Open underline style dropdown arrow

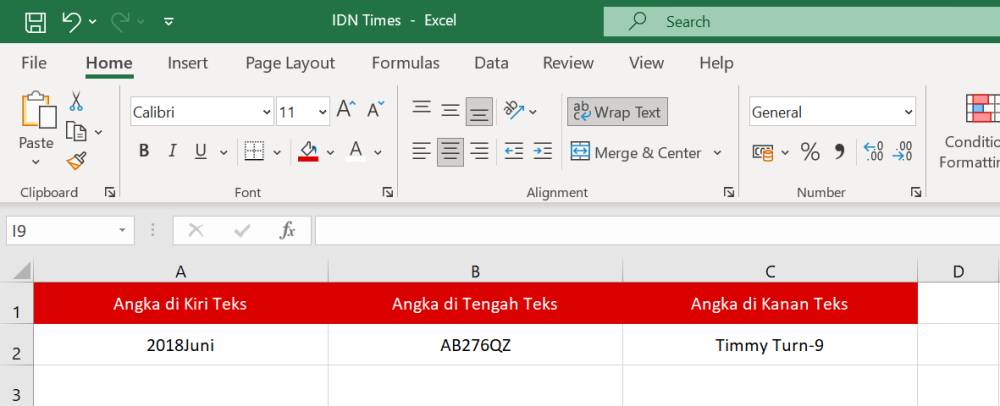(x=223, y=152)
